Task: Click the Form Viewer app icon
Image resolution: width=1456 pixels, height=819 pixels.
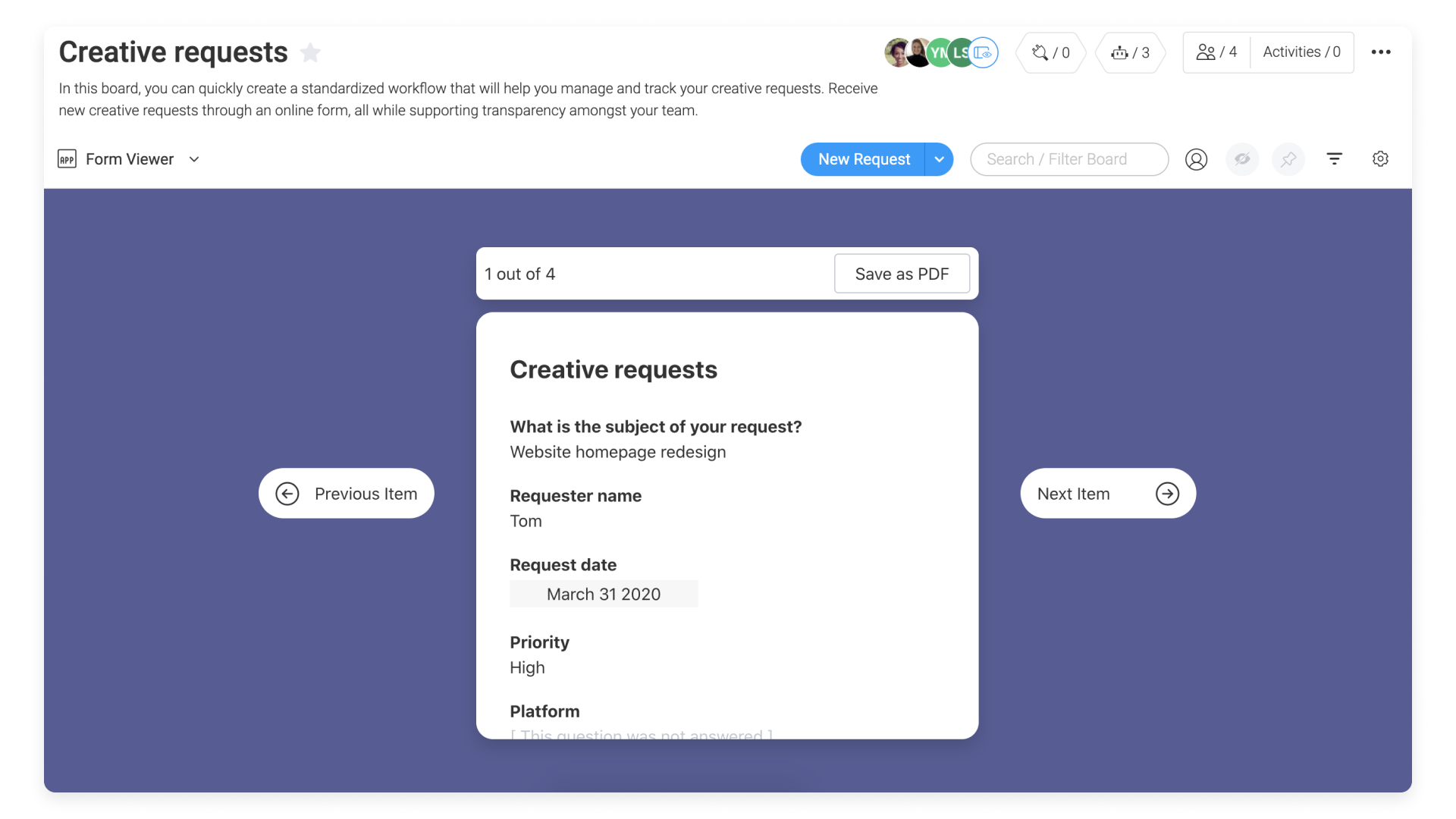Action: 67,159
